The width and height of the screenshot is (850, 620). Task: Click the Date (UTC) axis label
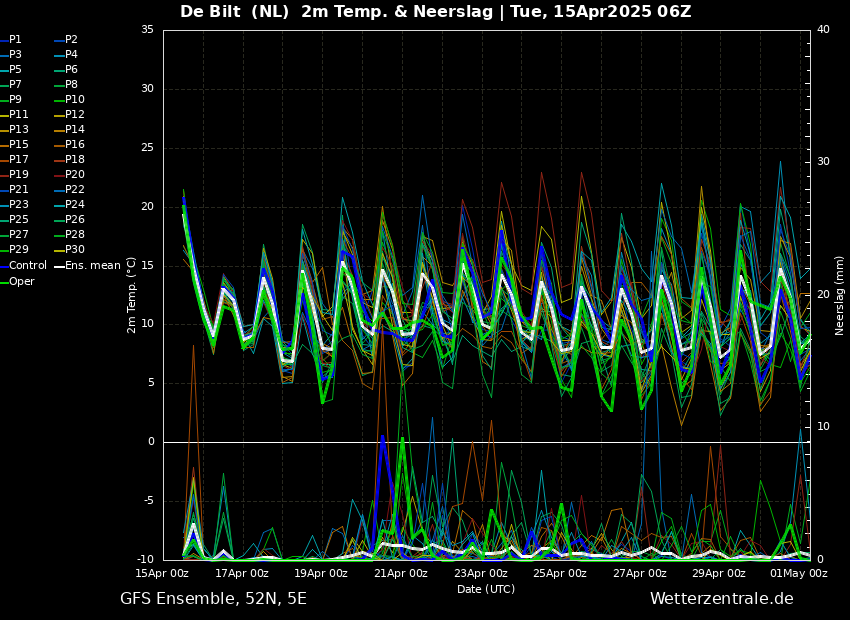pos(486,589)
